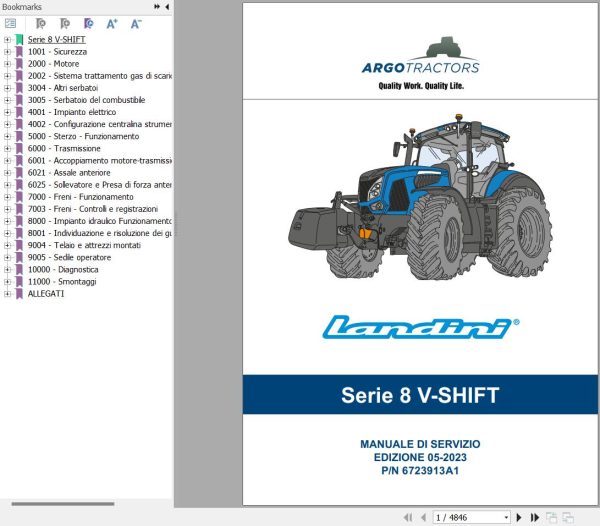Go to the next page
This screenshot has height=526, width=600.
pyautogui.click(x=519, y=518)
